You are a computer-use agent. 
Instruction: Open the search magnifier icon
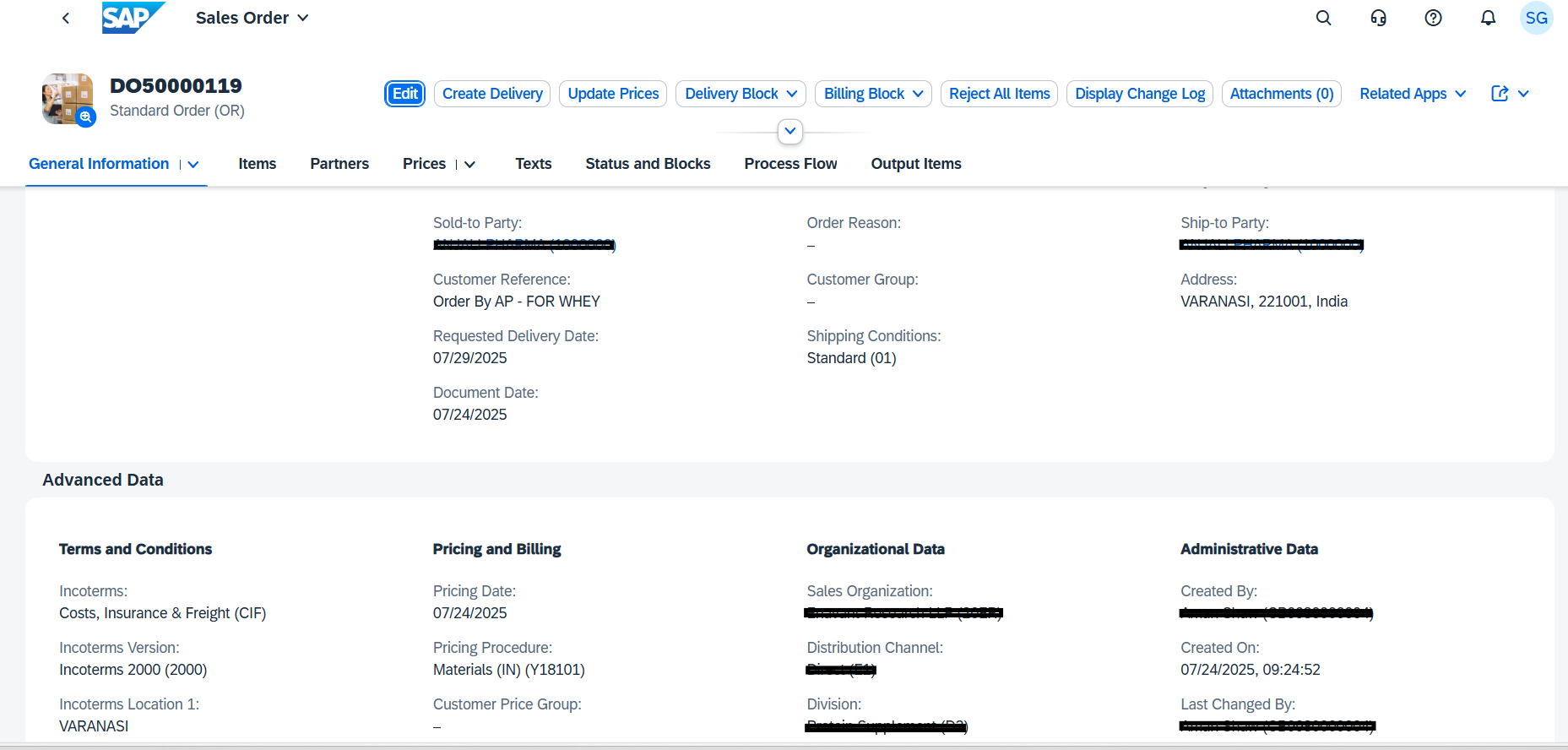point(1323,18)
